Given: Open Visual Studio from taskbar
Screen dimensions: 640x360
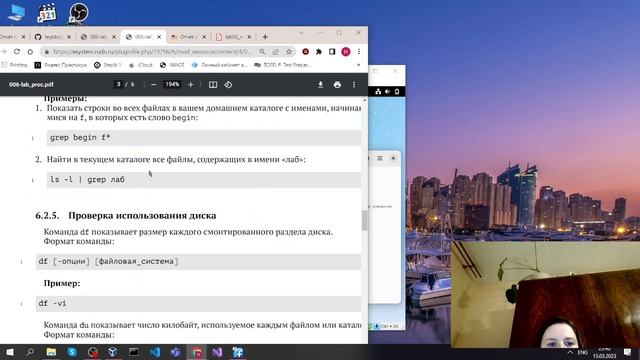Looking at the screenshot, I should (x=217, y=352).
